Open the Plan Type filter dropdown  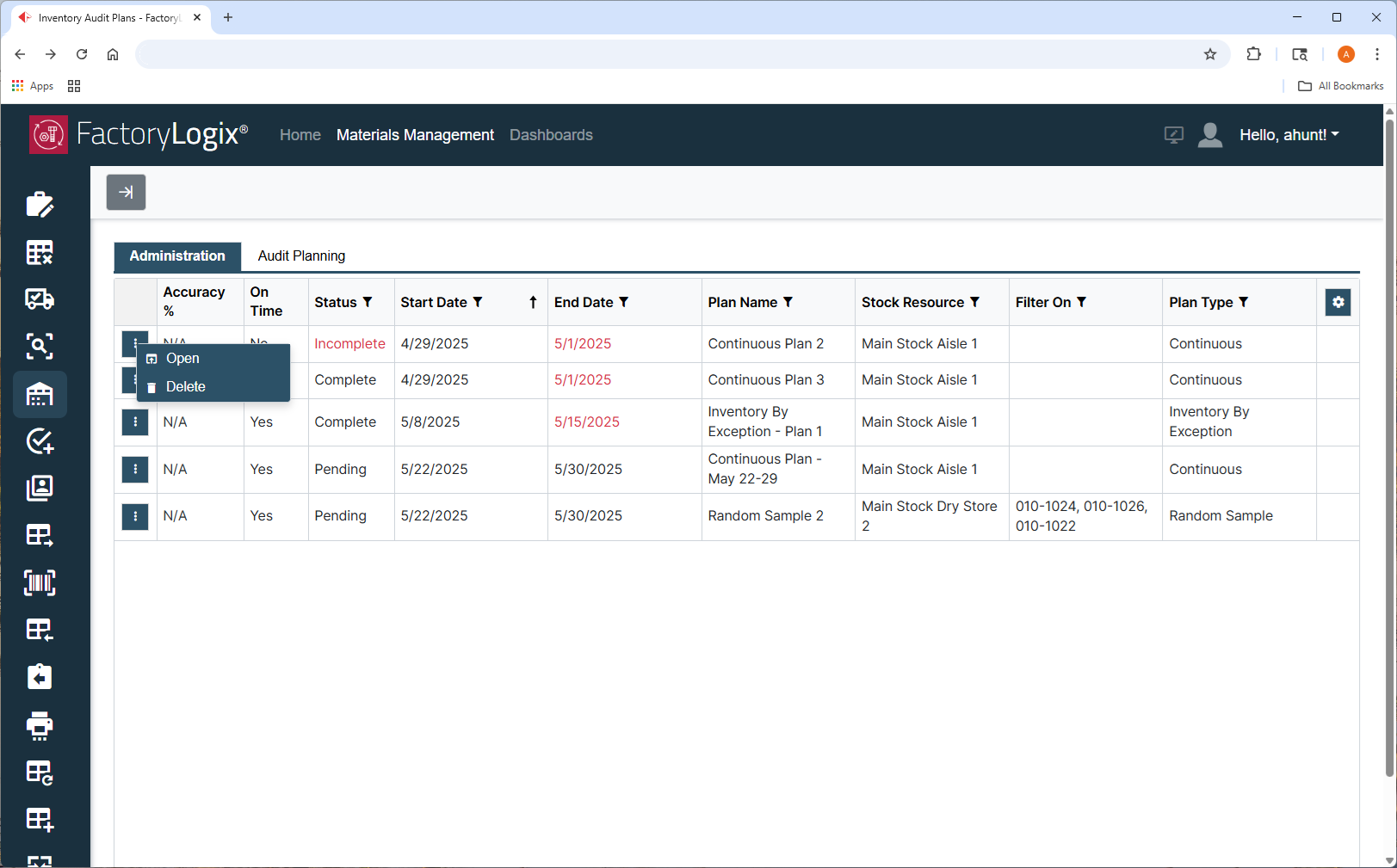[x=1244, y=302]
